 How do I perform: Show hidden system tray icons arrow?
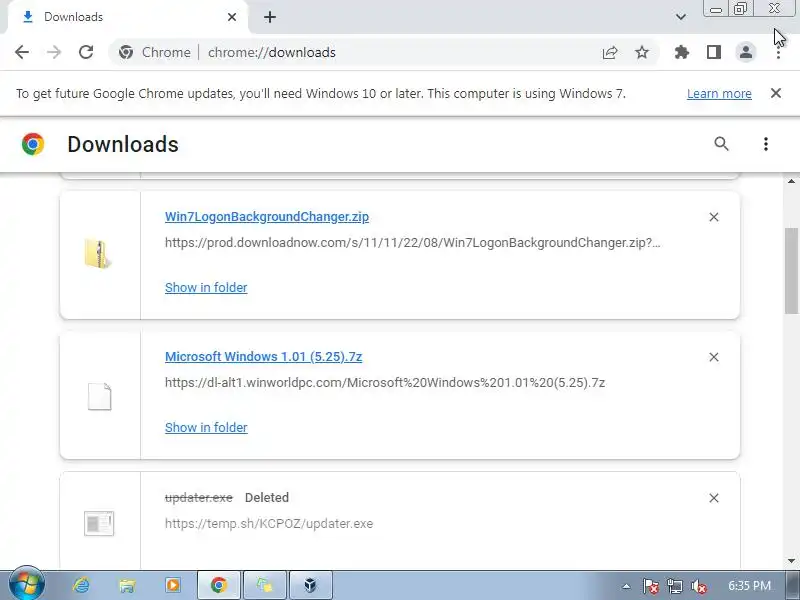[x=626, y=586]
